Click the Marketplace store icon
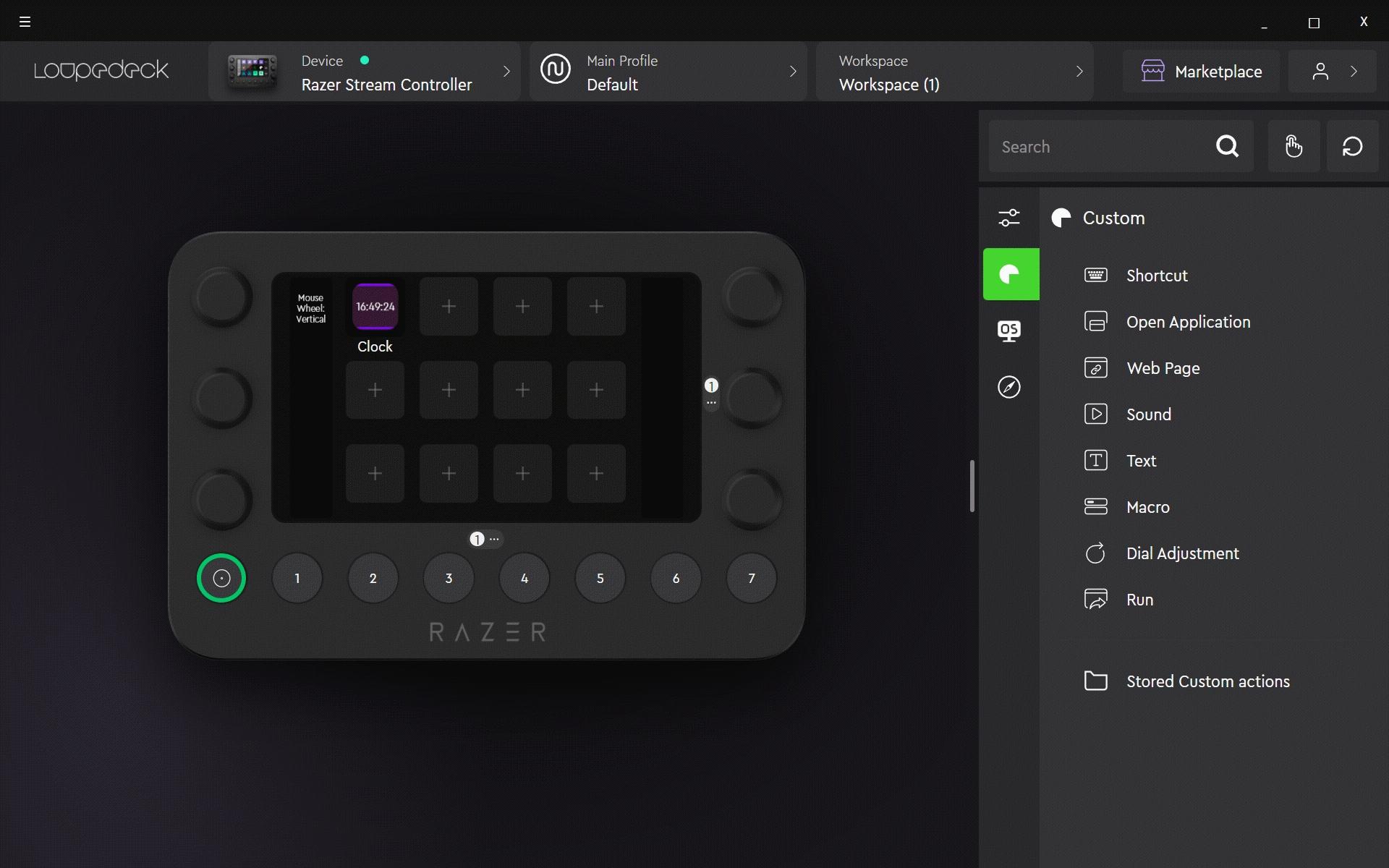 [x=1153, y=70]
